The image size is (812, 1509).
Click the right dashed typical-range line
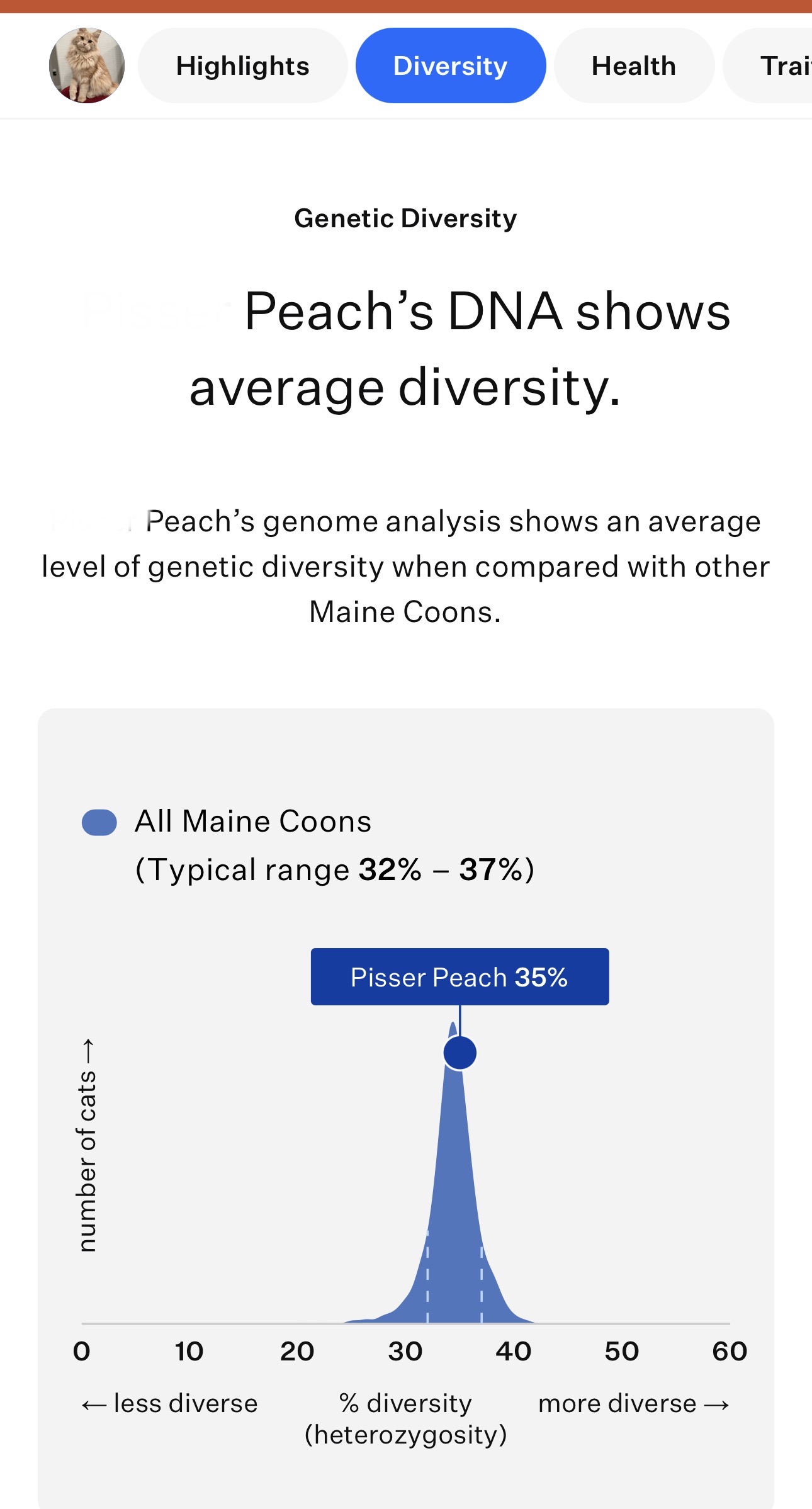pos(482,1283)
